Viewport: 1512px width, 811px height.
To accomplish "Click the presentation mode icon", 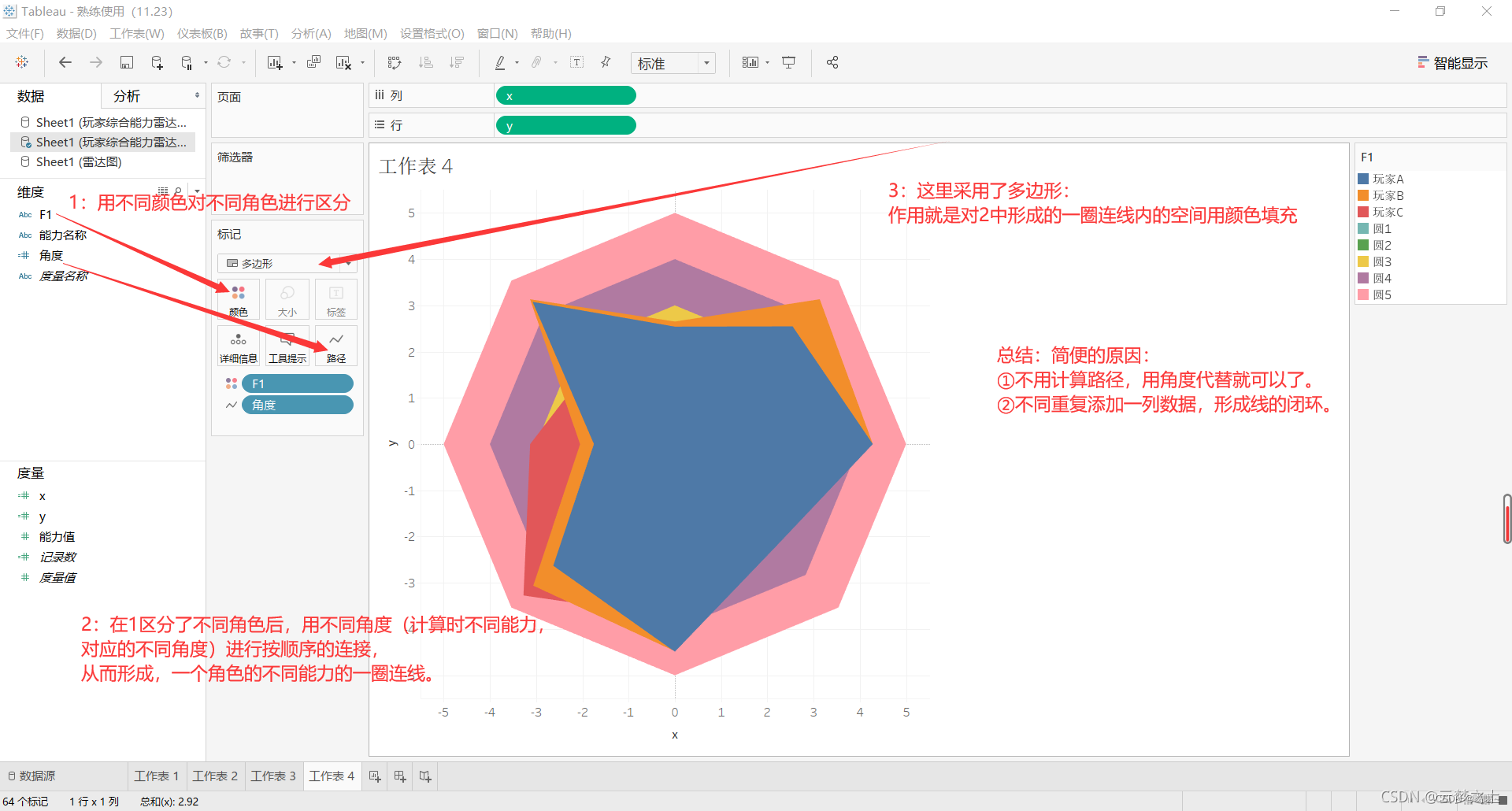I will 789,62.
